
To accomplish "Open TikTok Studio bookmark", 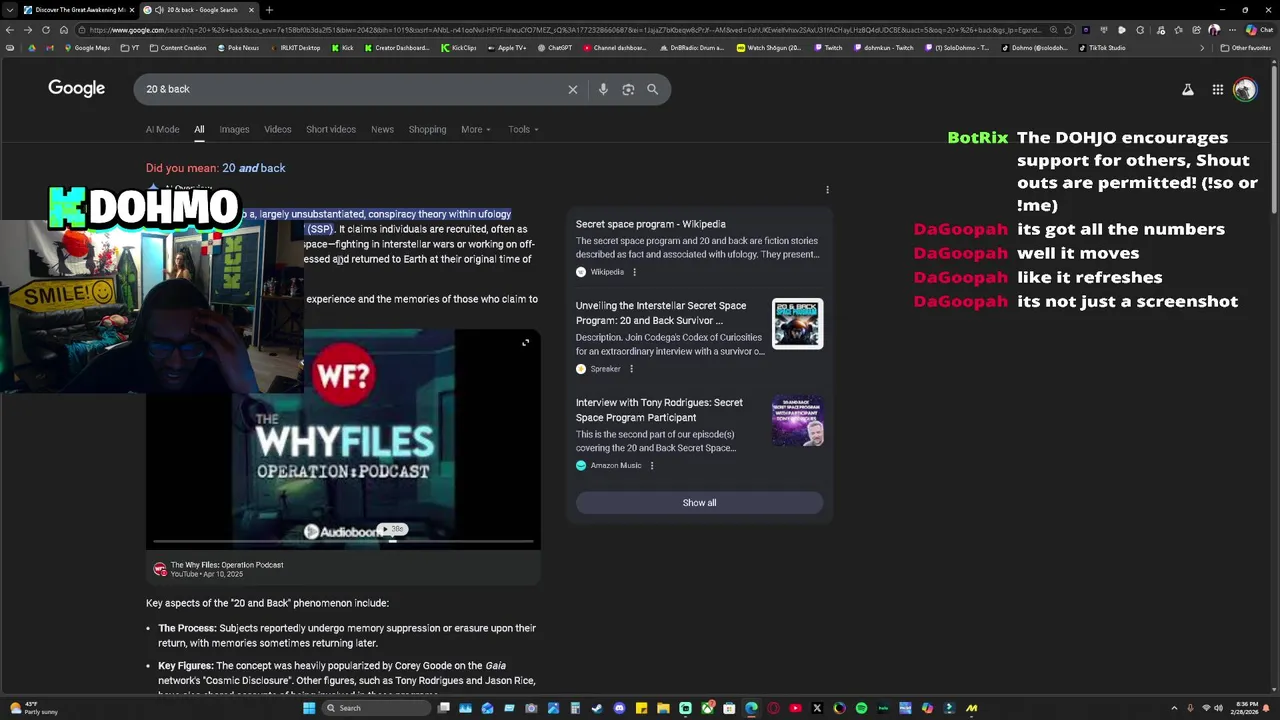I will point(1102,48).
